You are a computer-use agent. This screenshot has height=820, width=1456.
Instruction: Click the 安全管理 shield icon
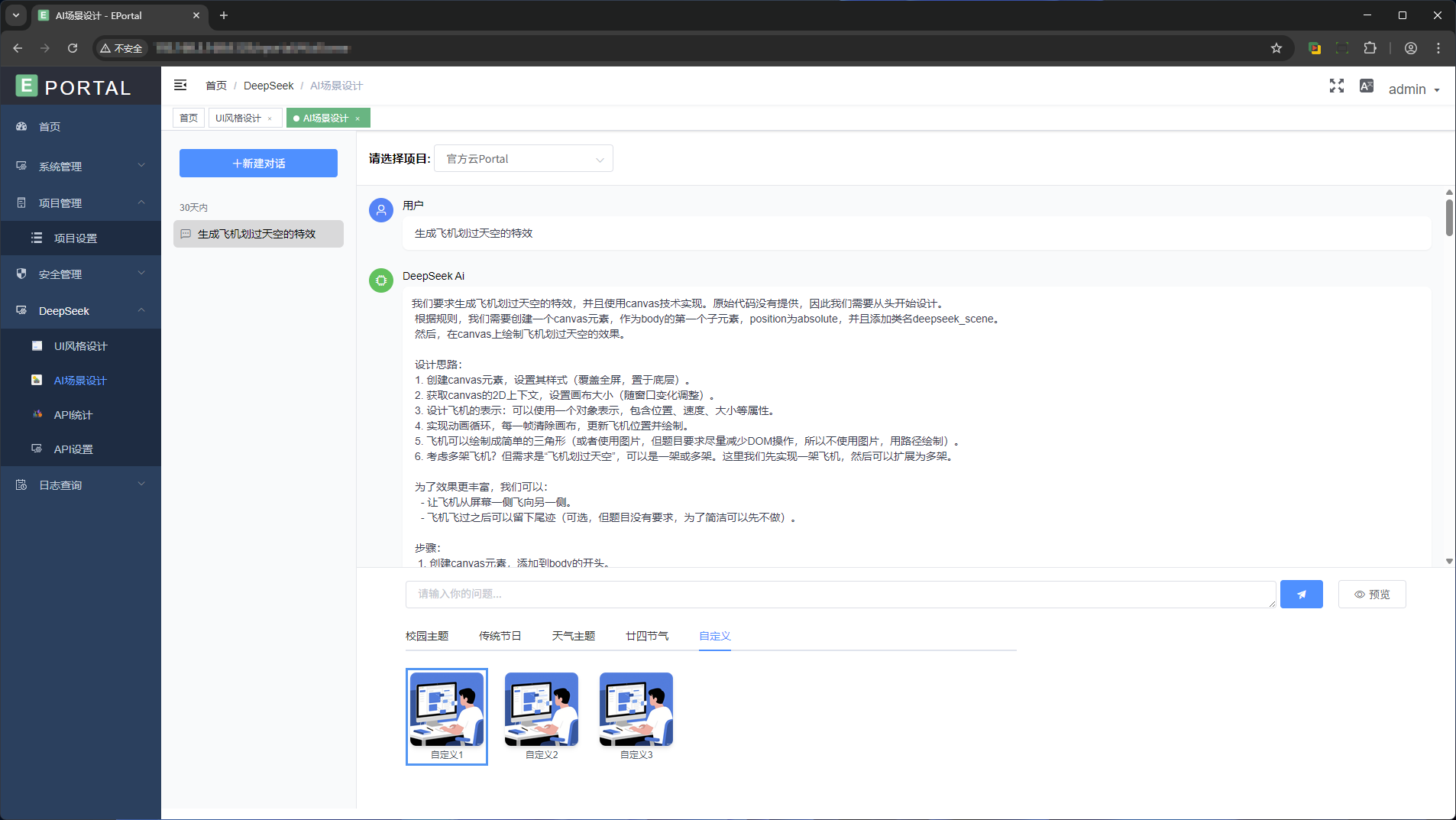(21, 274)
